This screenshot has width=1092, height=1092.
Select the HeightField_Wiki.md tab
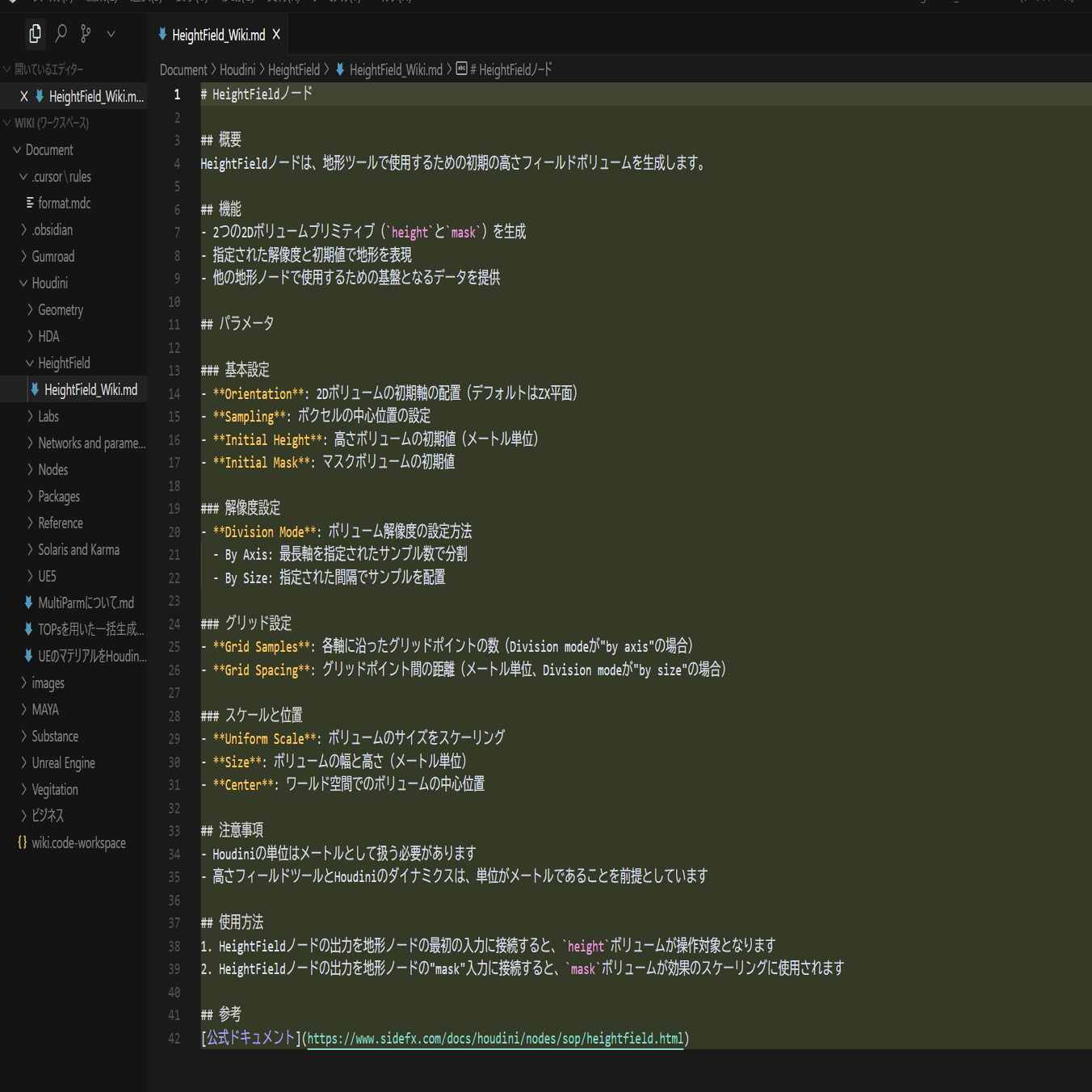tap(218, 35)
